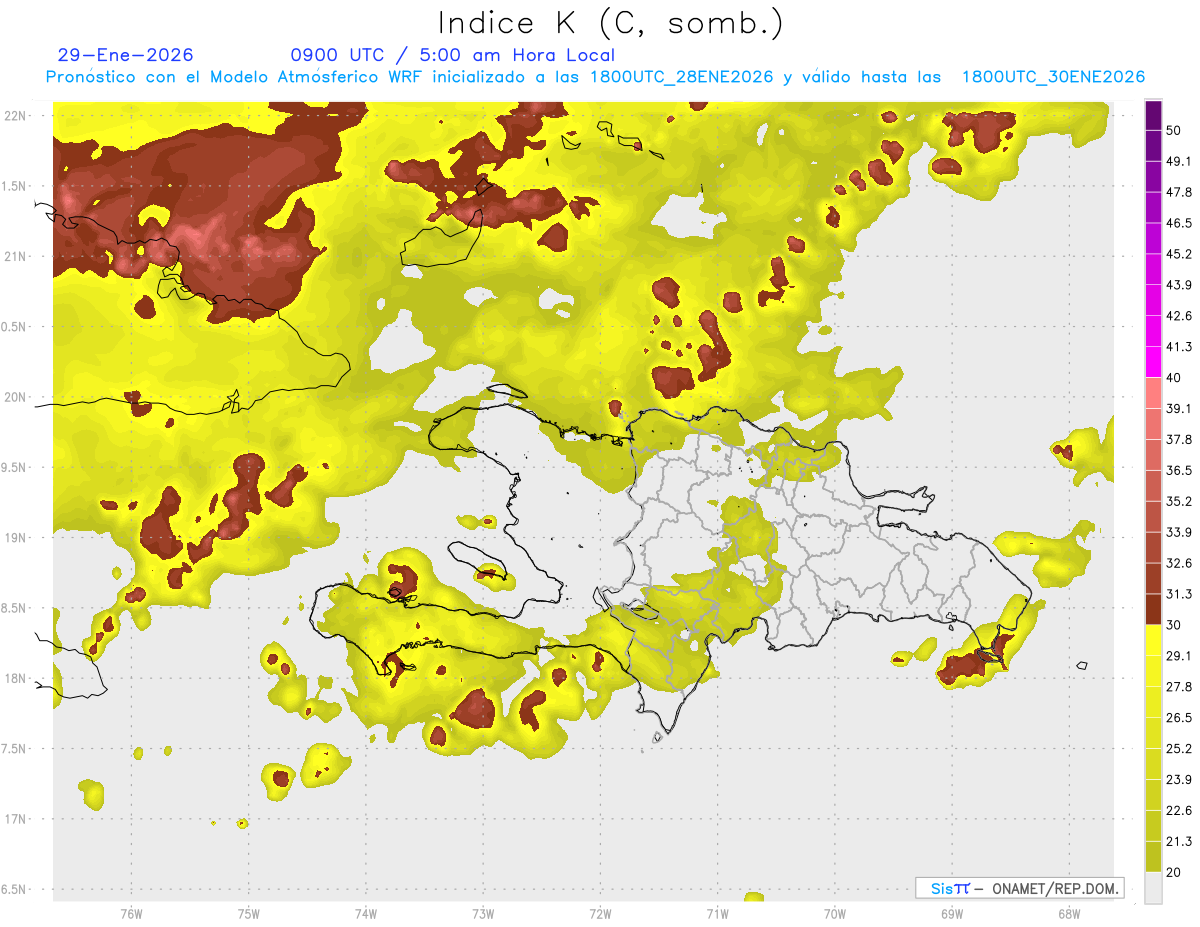Pick the salmon swatch between 40 and 39.1
This screenshot has width=1200, height=927.
(1153, 393)
